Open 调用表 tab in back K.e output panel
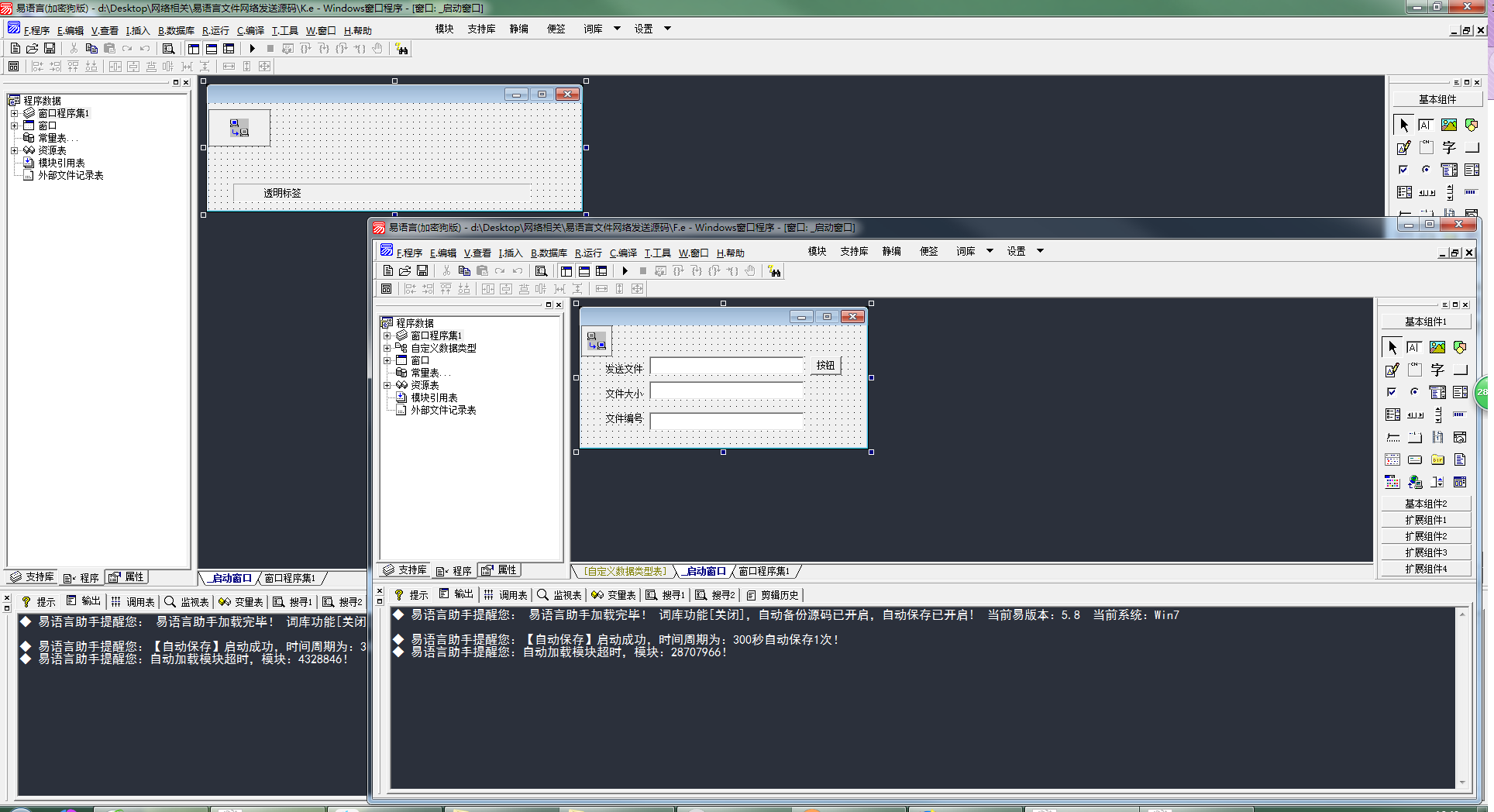The image size is (1494, 812). click(133, 602)
